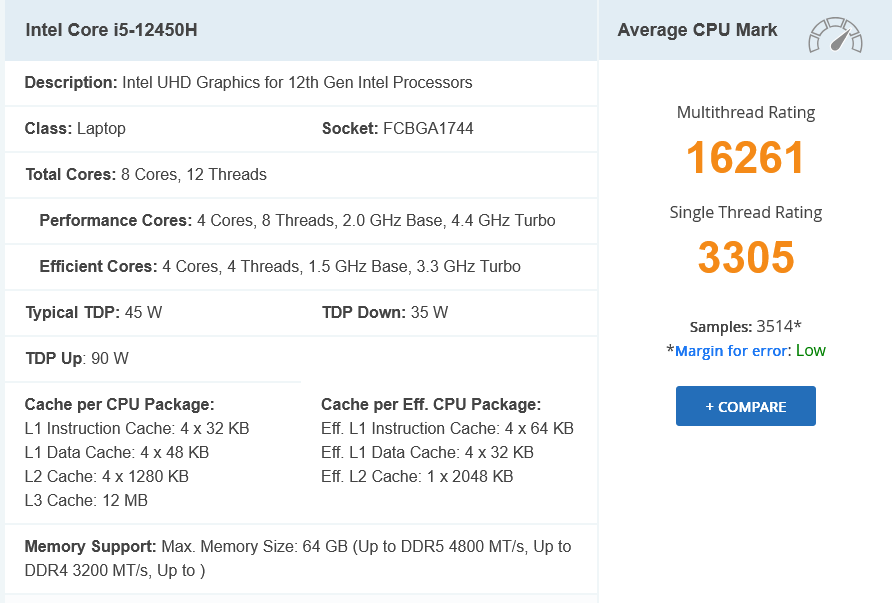Select the Cache per CPU Package heading
The width and height of the screenshot is (892, 603).
[x=119, y=404]
